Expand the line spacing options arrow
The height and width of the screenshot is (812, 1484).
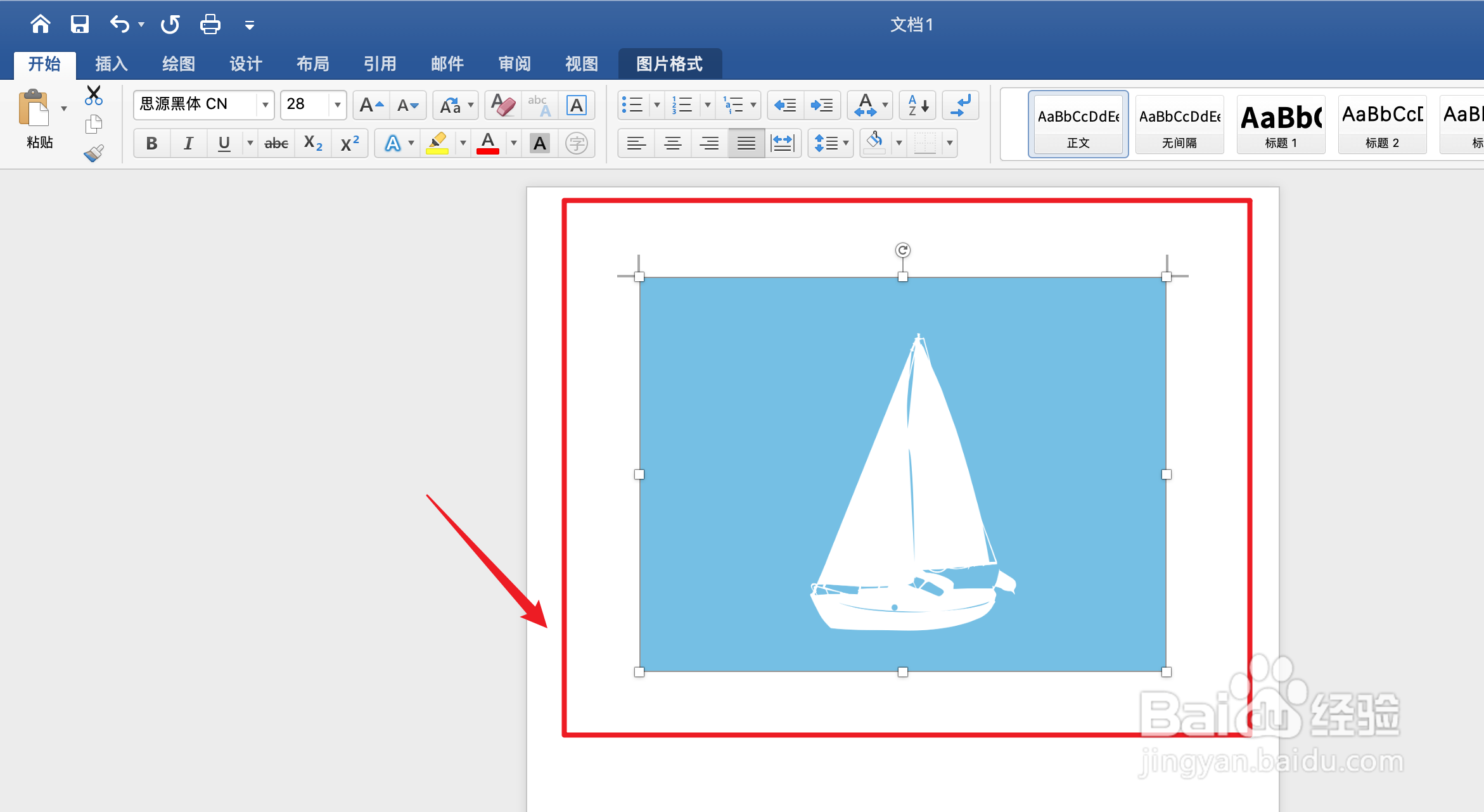click(x=846, y=143)
